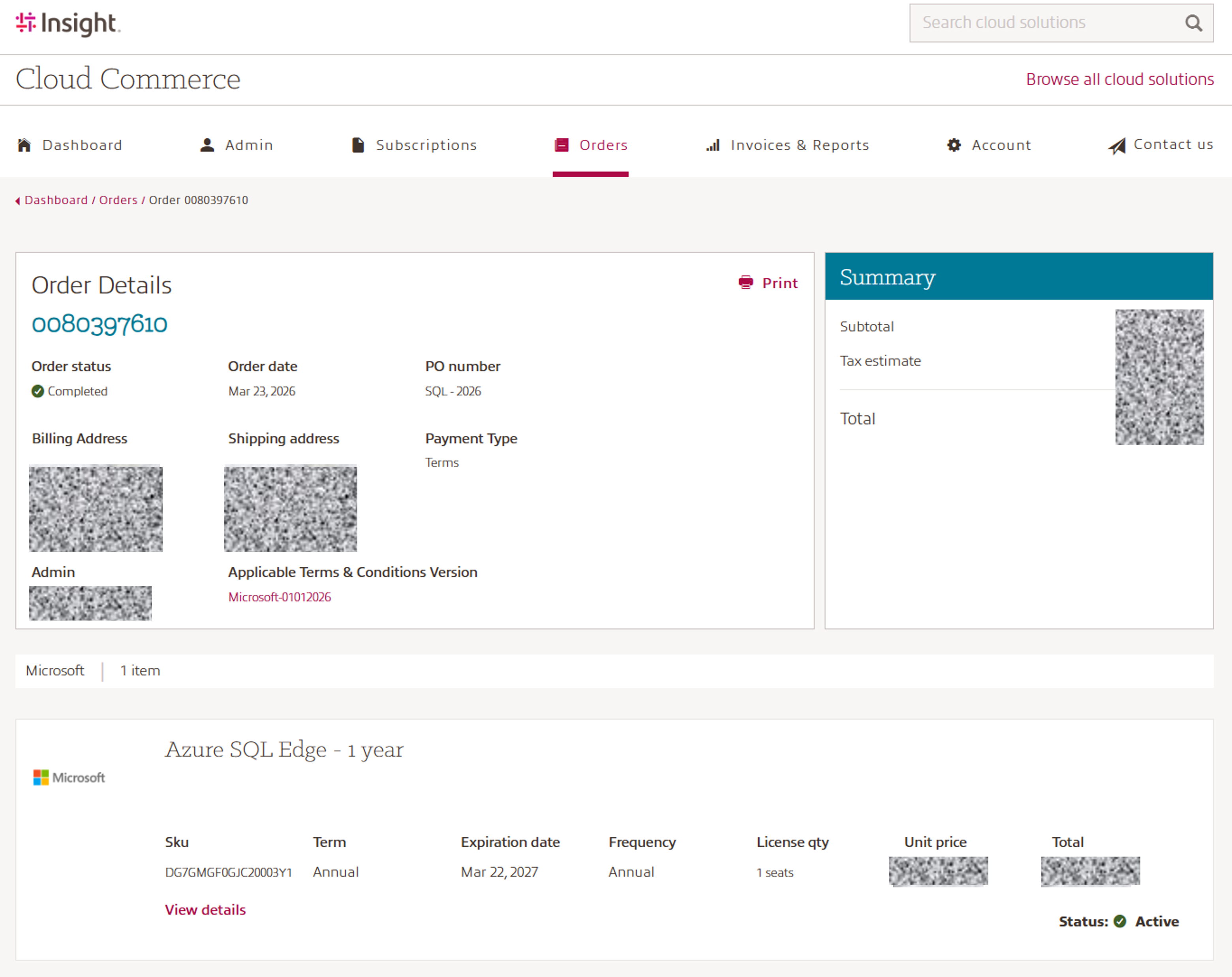Open the Microsoft-01012026 terms link
This screenshot has width=1232, height=977.
pyautogui.click(x=280, y=596)
